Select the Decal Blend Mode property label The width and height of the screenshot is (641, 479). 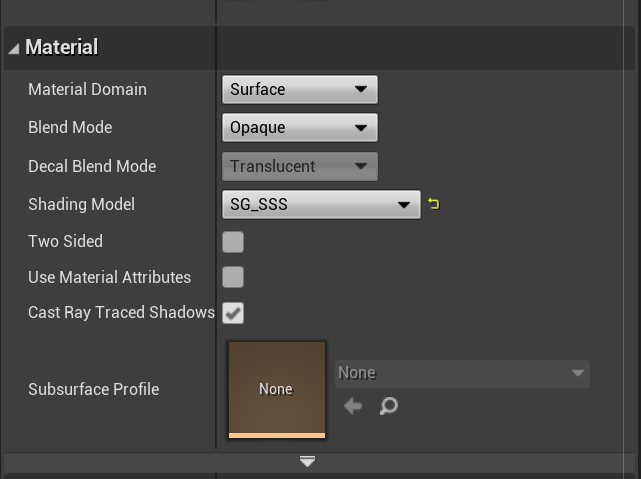click(92, 166)
